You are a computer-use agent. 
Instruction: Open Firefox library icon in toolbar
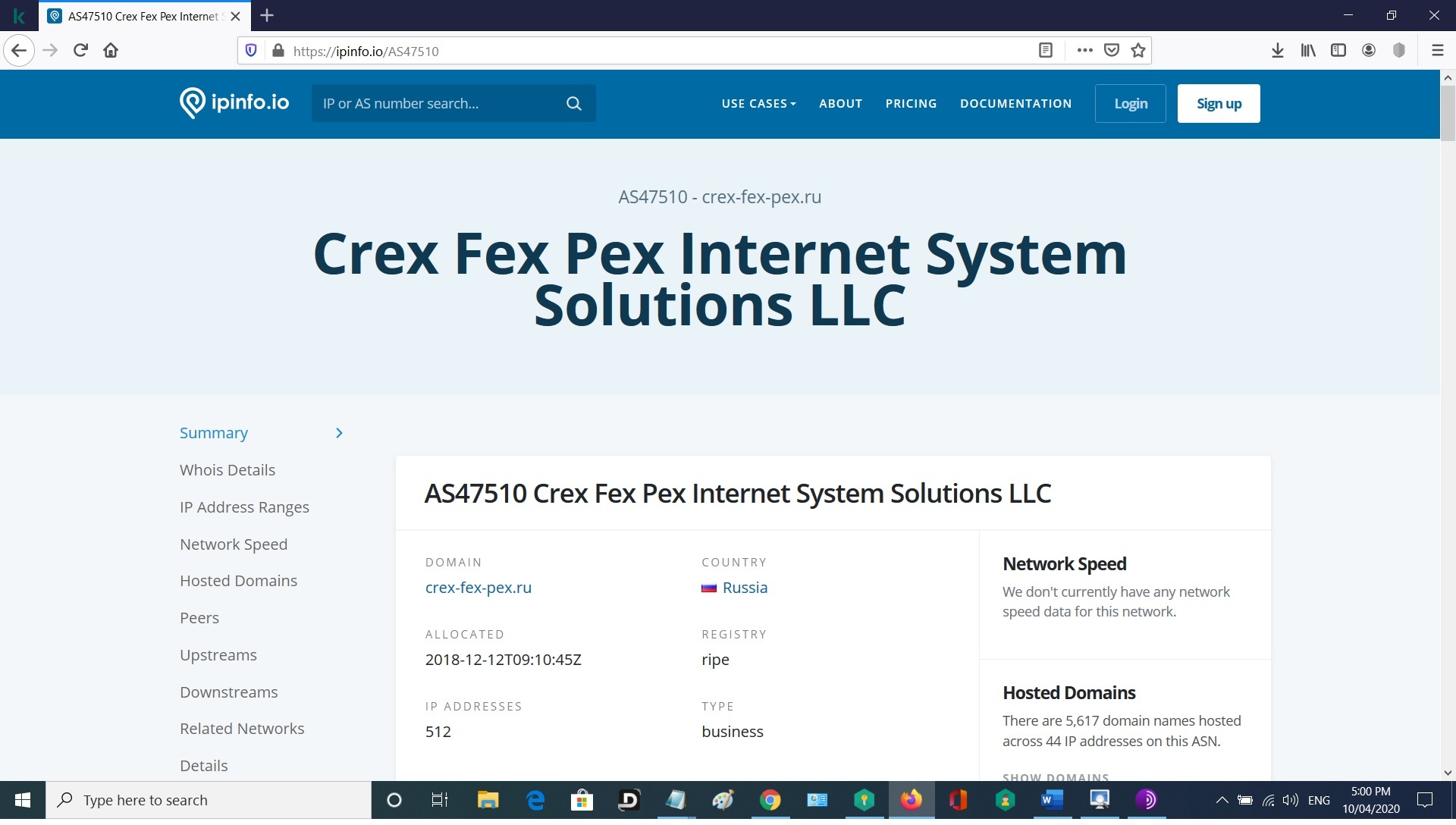[1307, 51]
